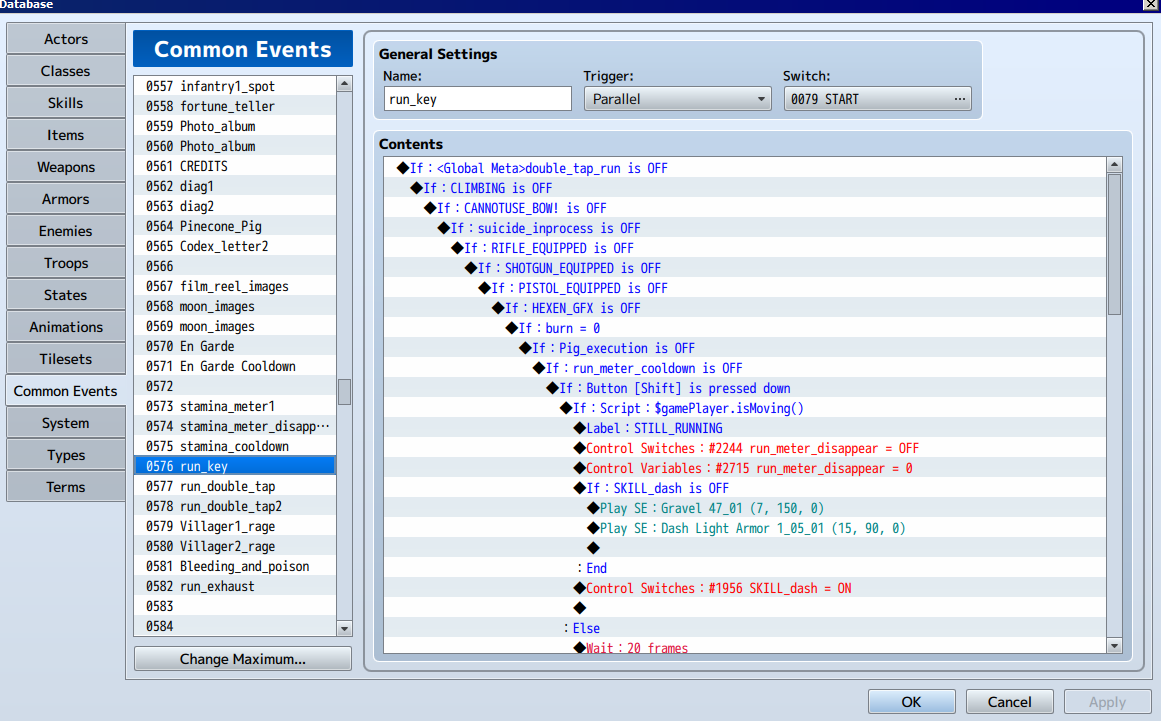
Task: Select the If HEXEN_GFX is OFF command
Action: [x=746, y=308]
